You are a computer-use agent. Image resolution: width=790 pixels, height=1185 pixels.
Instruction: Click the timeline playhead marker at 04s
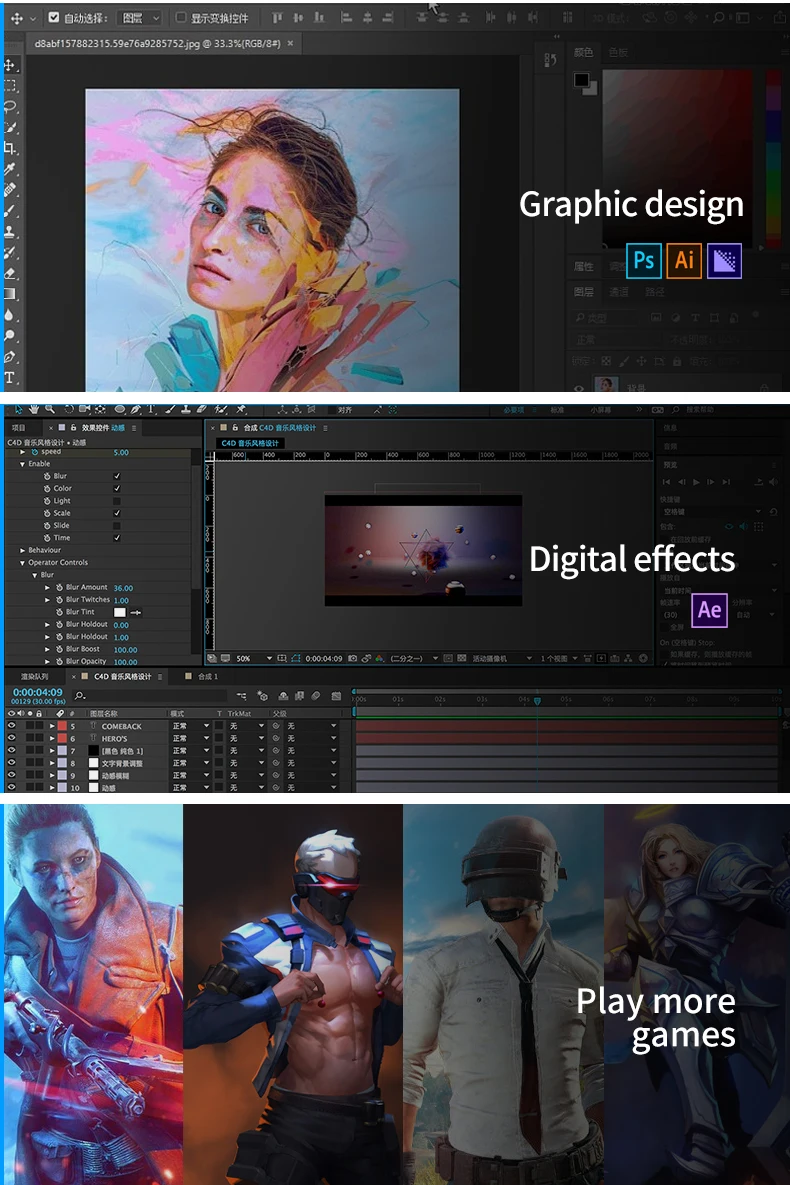(537, 701)
